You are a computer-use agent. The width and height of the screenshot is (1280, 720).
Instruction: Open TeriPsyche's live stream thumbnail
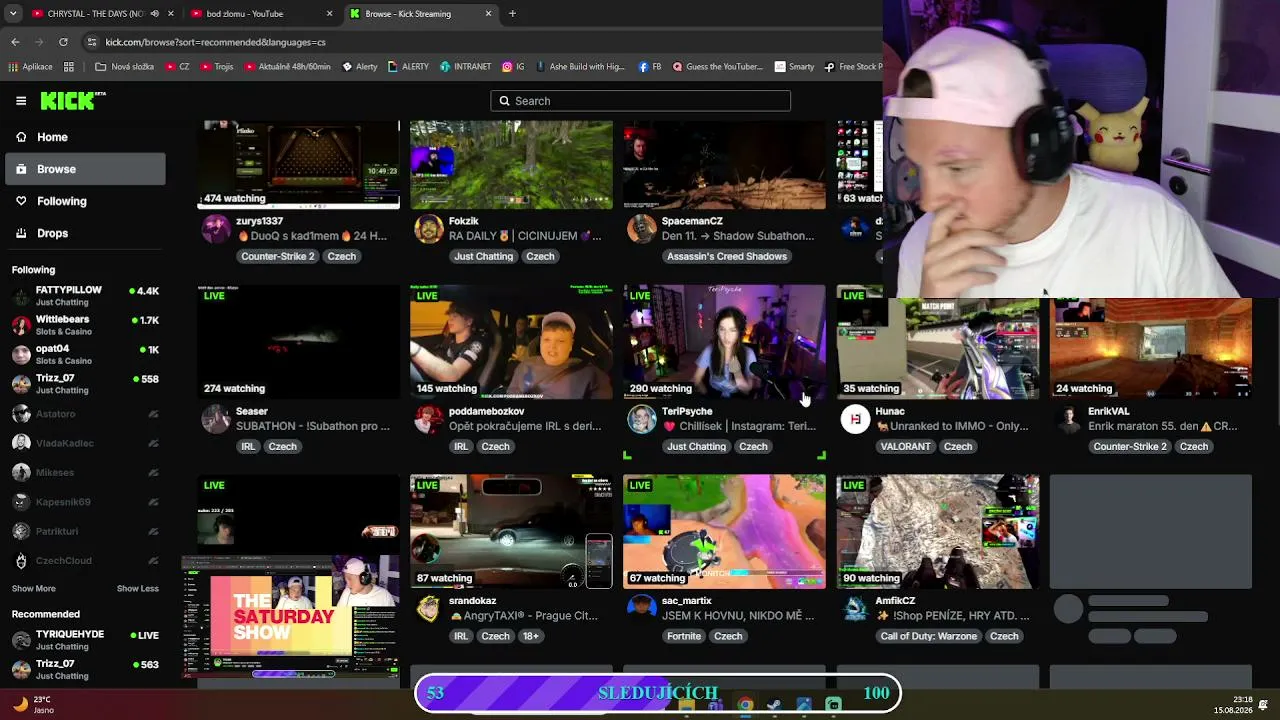click(x=724, y=341)
